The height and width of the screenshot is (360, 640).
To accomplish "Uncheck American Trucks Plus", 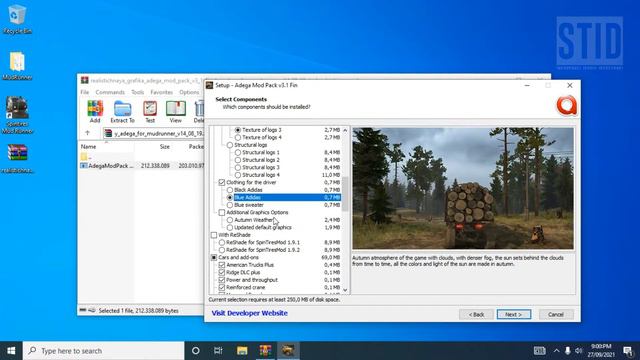I will pos(222,265).
